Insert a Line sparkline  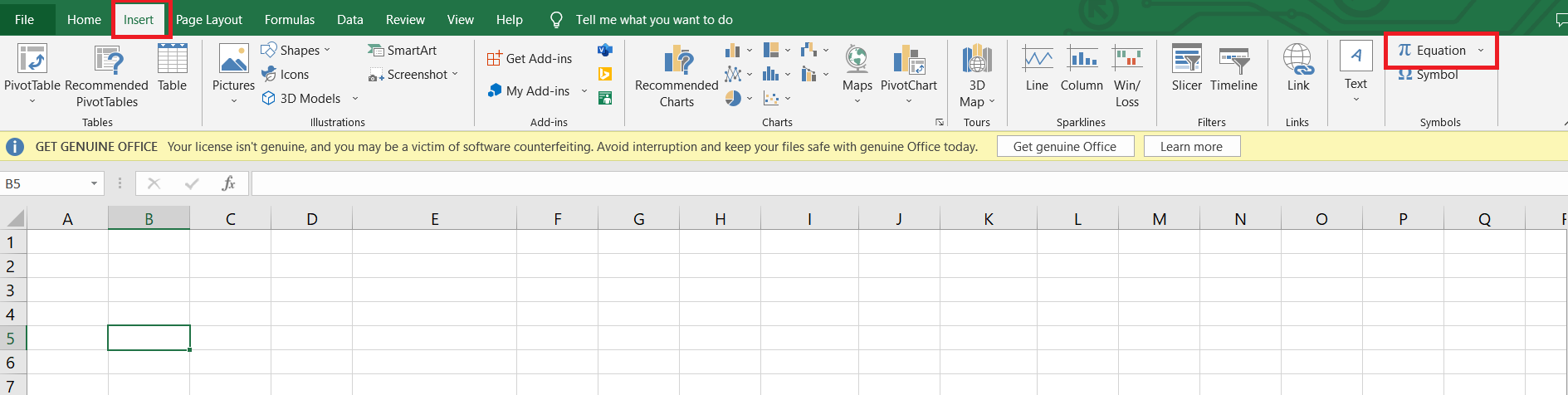[x=1037, y=68]
